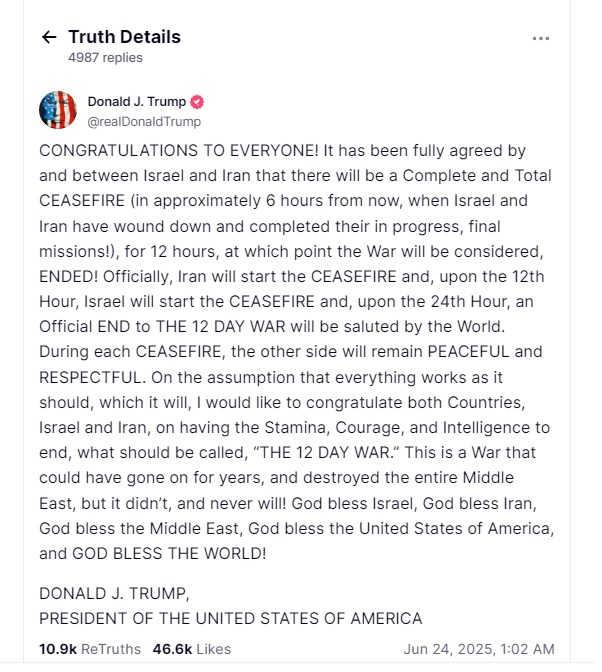This screenshot has height=672, width=602.
Task: View the 10.9k ReTruths list
Action: point(90,649)
